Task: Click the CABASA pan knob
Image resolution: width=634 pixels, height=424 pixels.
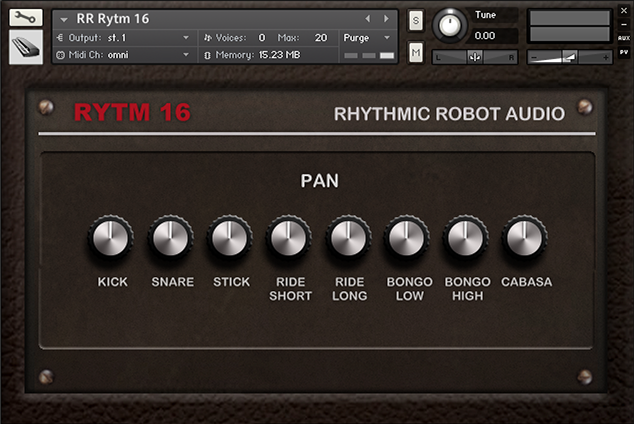Action: click(x=524, y=238)
